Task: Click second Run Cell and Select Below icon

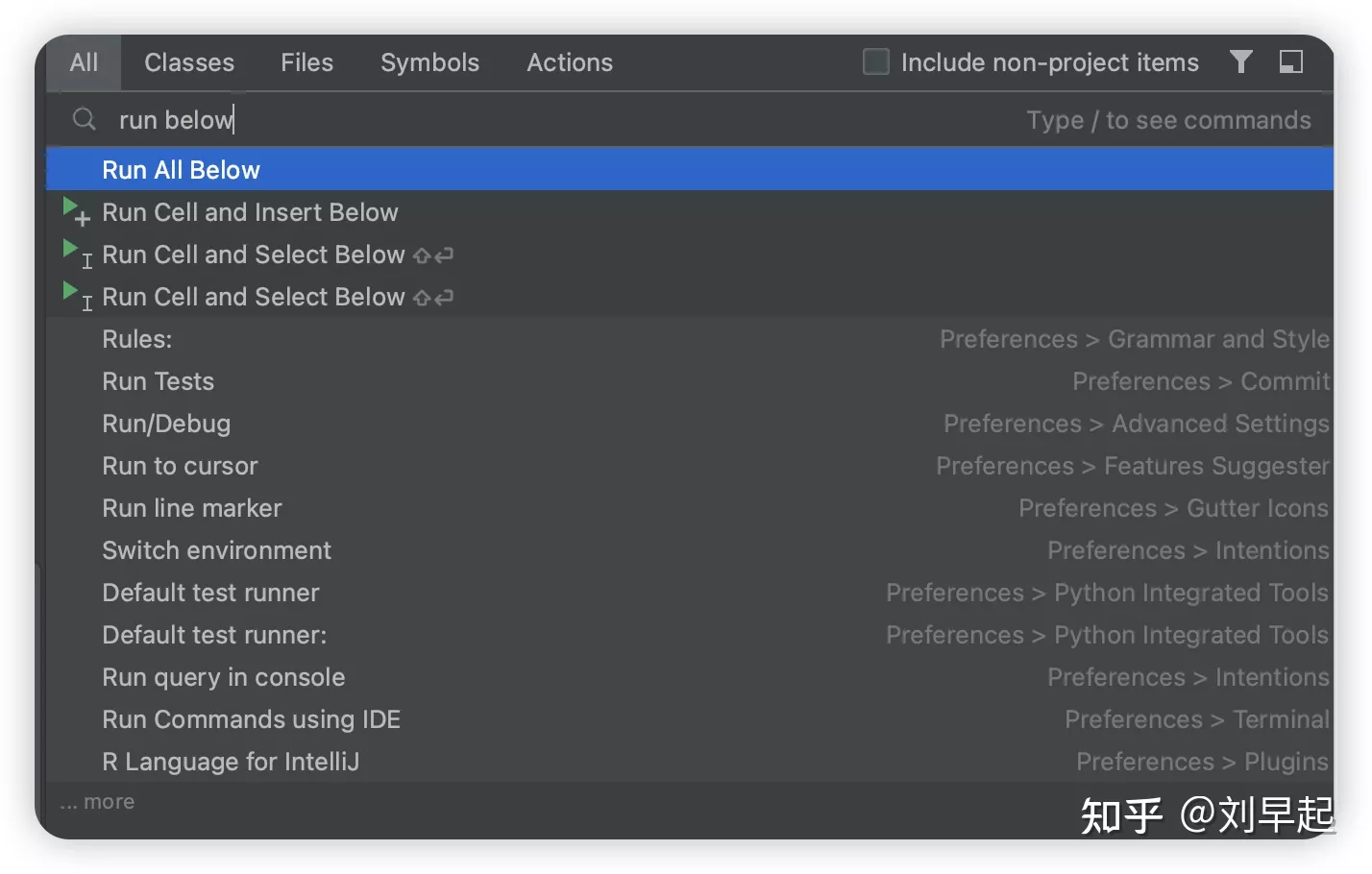Action: pos(76,296)
